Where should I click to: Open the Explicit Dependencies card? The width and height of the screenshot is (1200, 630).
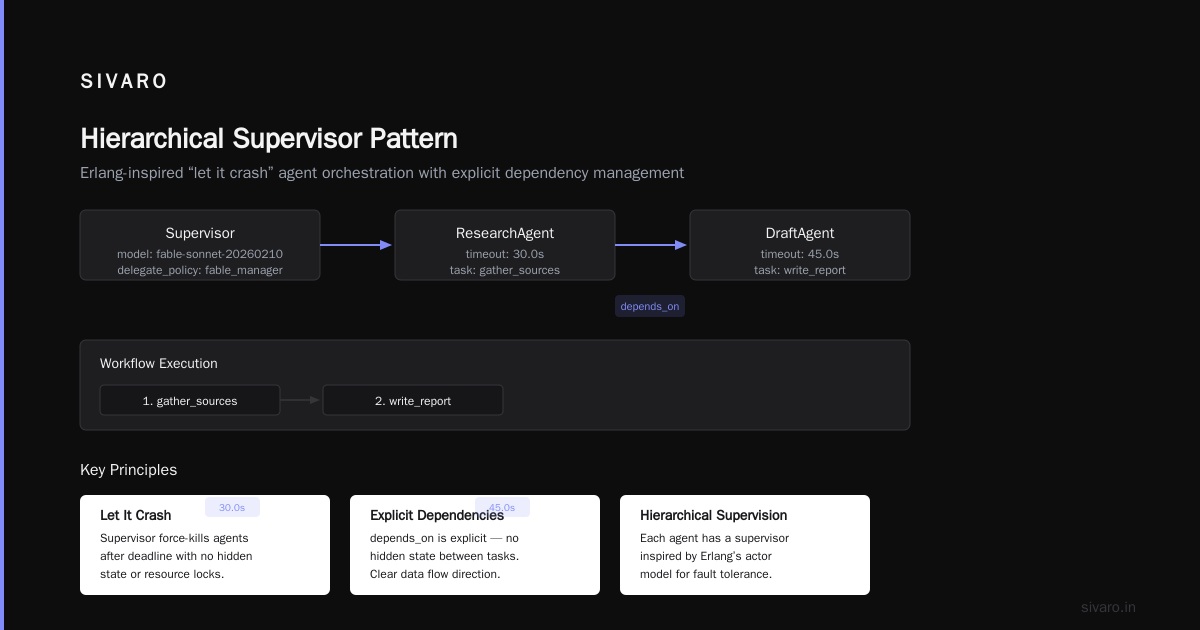click(x=475, y=545)
